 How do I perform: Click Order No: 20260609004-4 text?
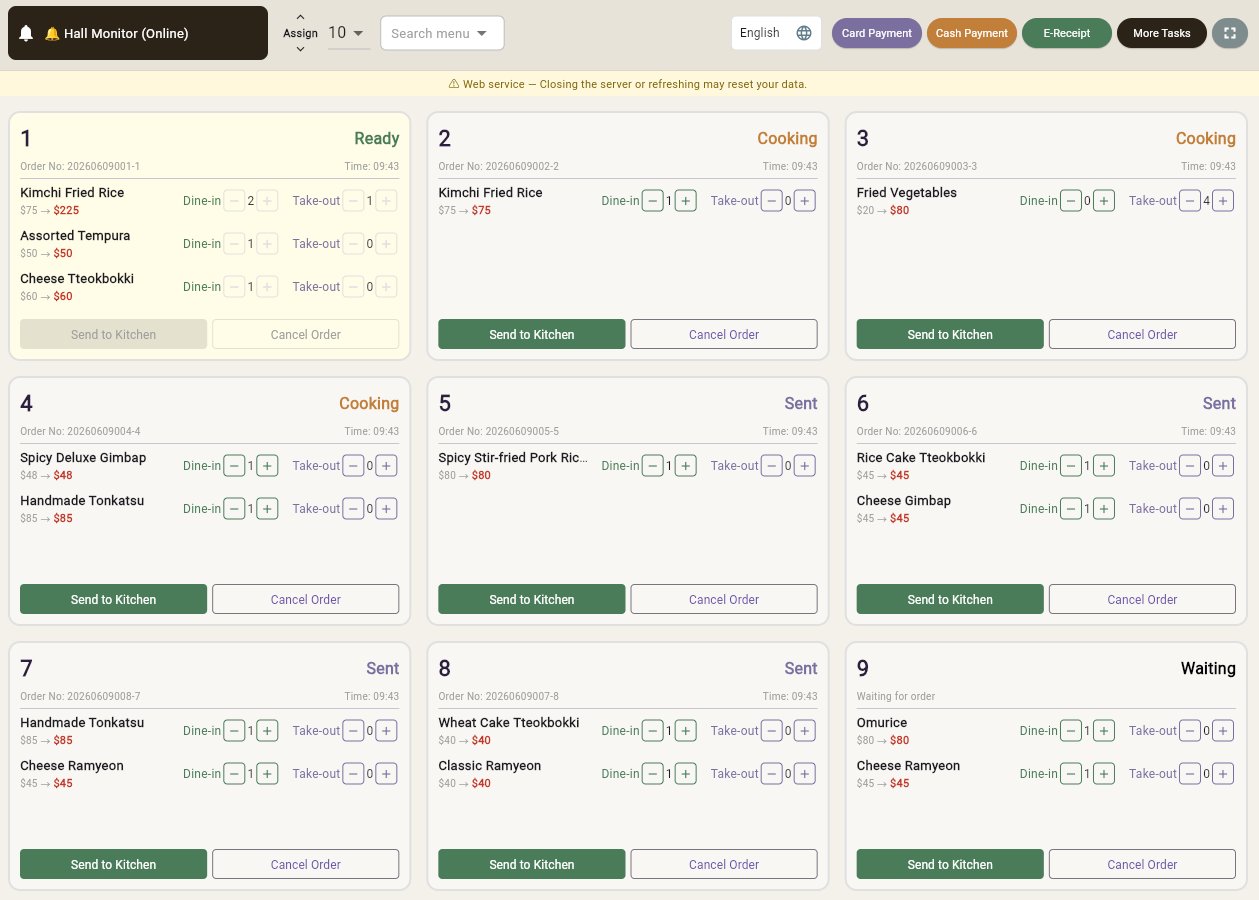tap(80, 431)
